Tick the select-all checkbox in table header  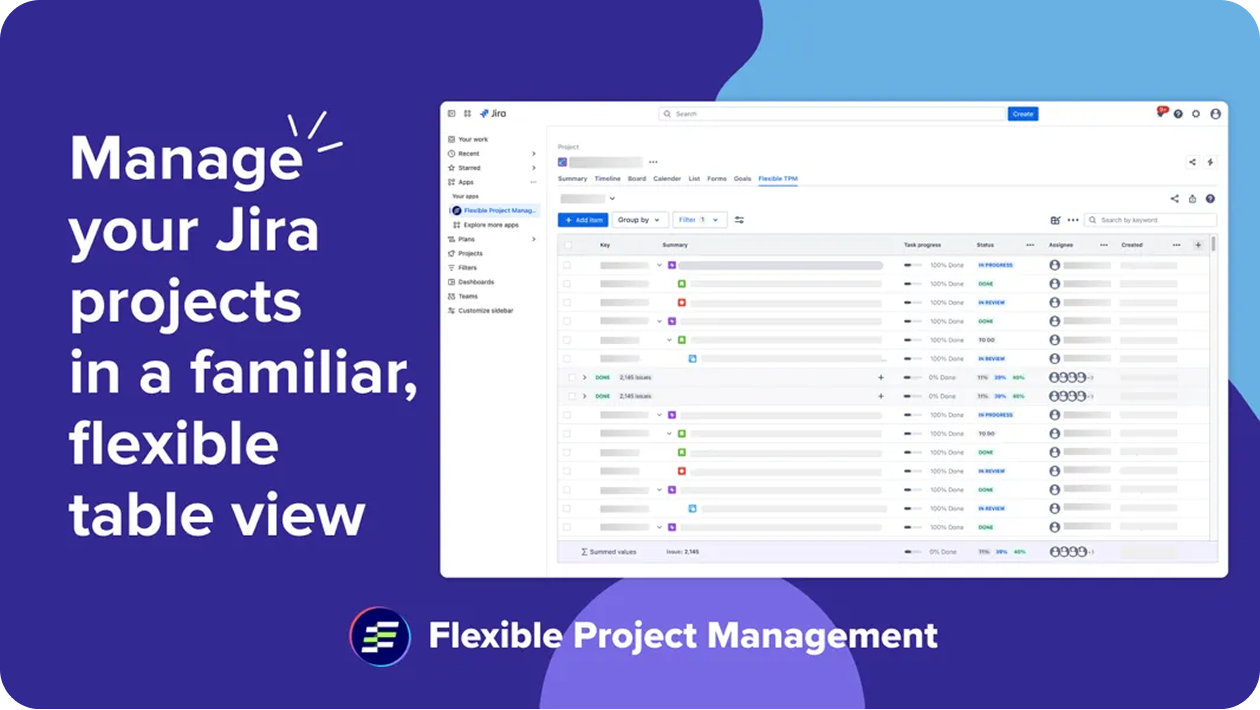click(568, 245)
